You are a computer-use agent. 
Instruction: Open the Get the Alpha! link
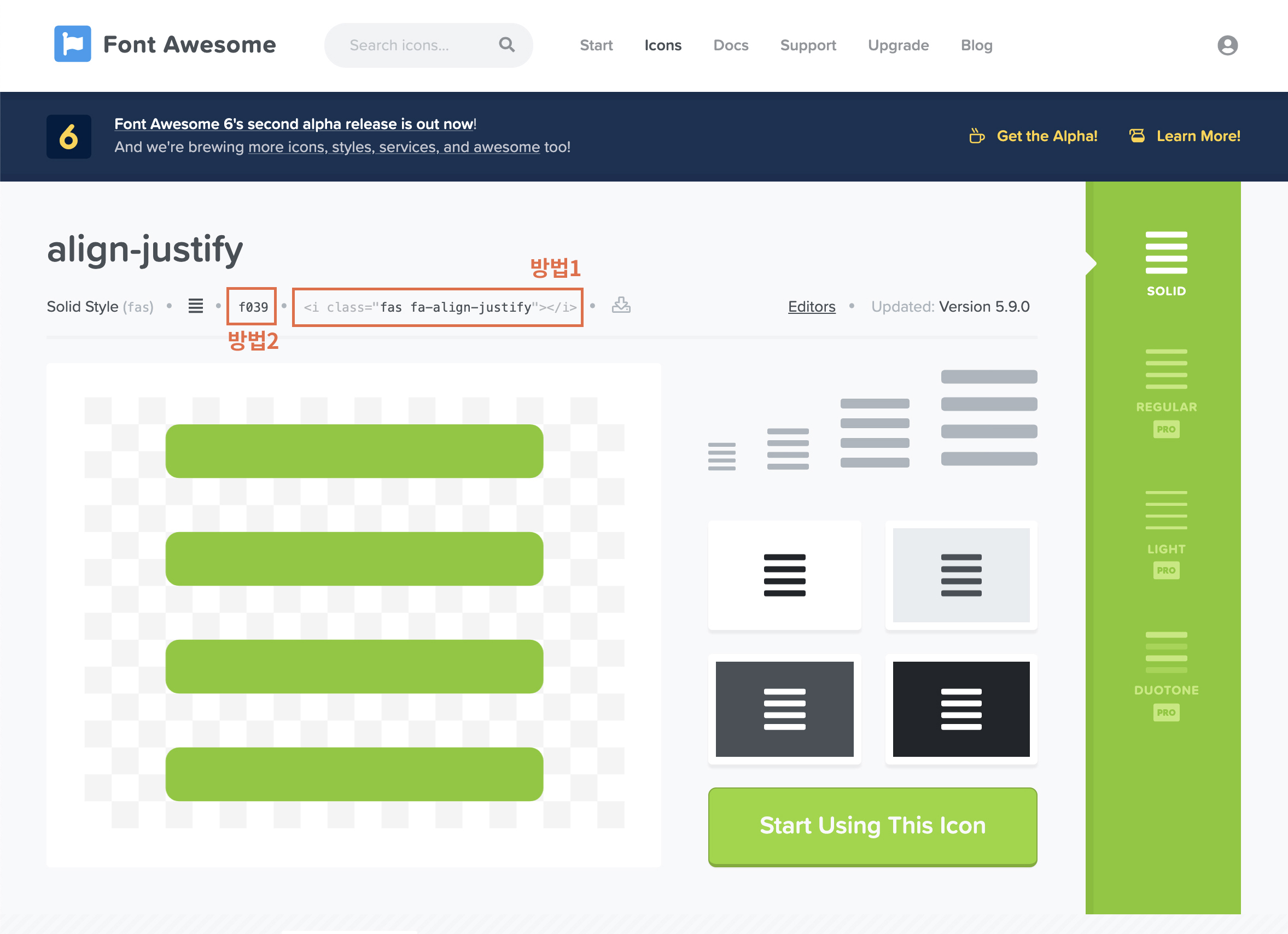click(x=1046, y=136)
